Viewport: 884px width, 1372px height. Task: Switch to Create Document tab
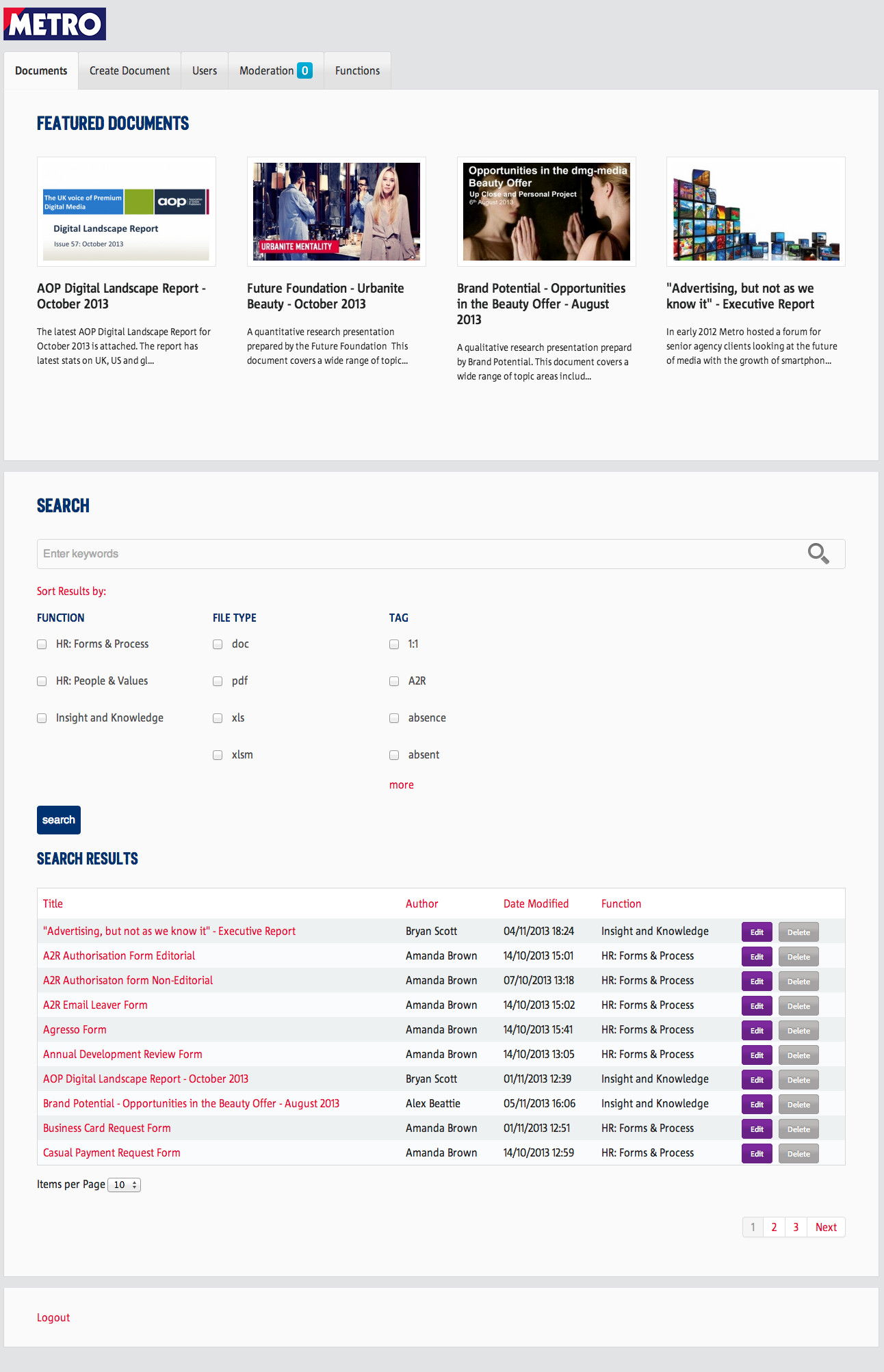[x=129, y=70]
